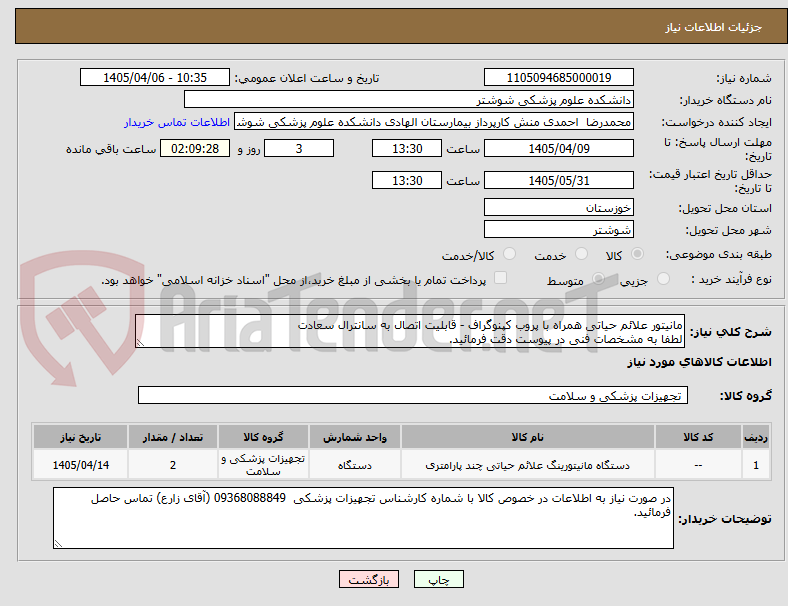Click the price validity time 13:30 field
This screenshot has width=788, height=606.
pos(407,180)
